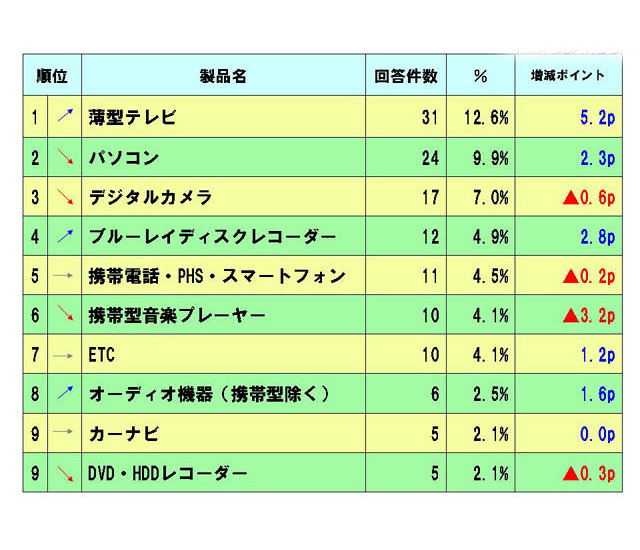Click the ETC product name
The width and height of the screenshot is (640, 550).
(102, 355)
